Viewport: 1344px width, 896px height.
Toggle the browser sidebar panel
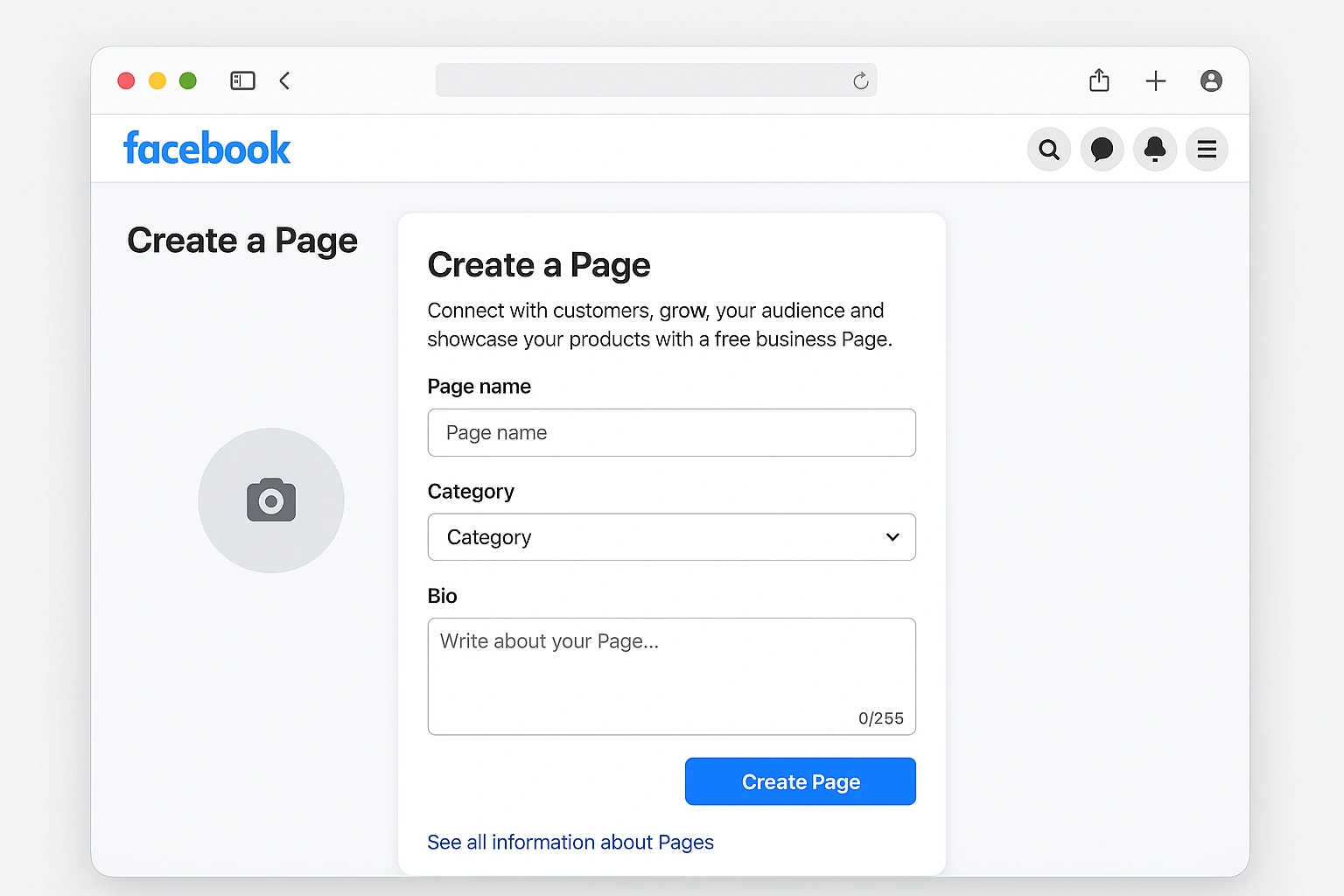[x=242, y=80]
